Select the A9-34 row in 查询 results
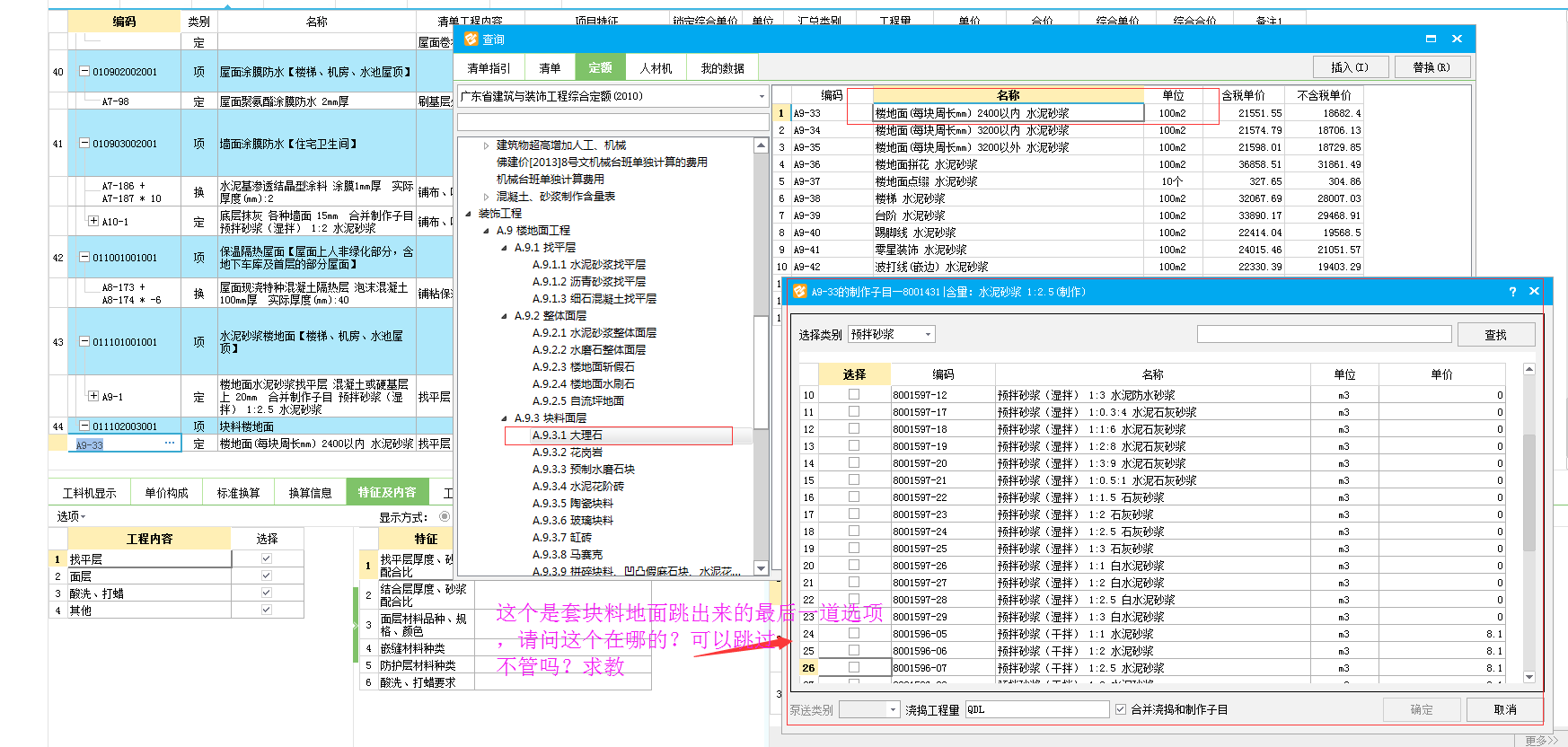 tap(1068, 130)
